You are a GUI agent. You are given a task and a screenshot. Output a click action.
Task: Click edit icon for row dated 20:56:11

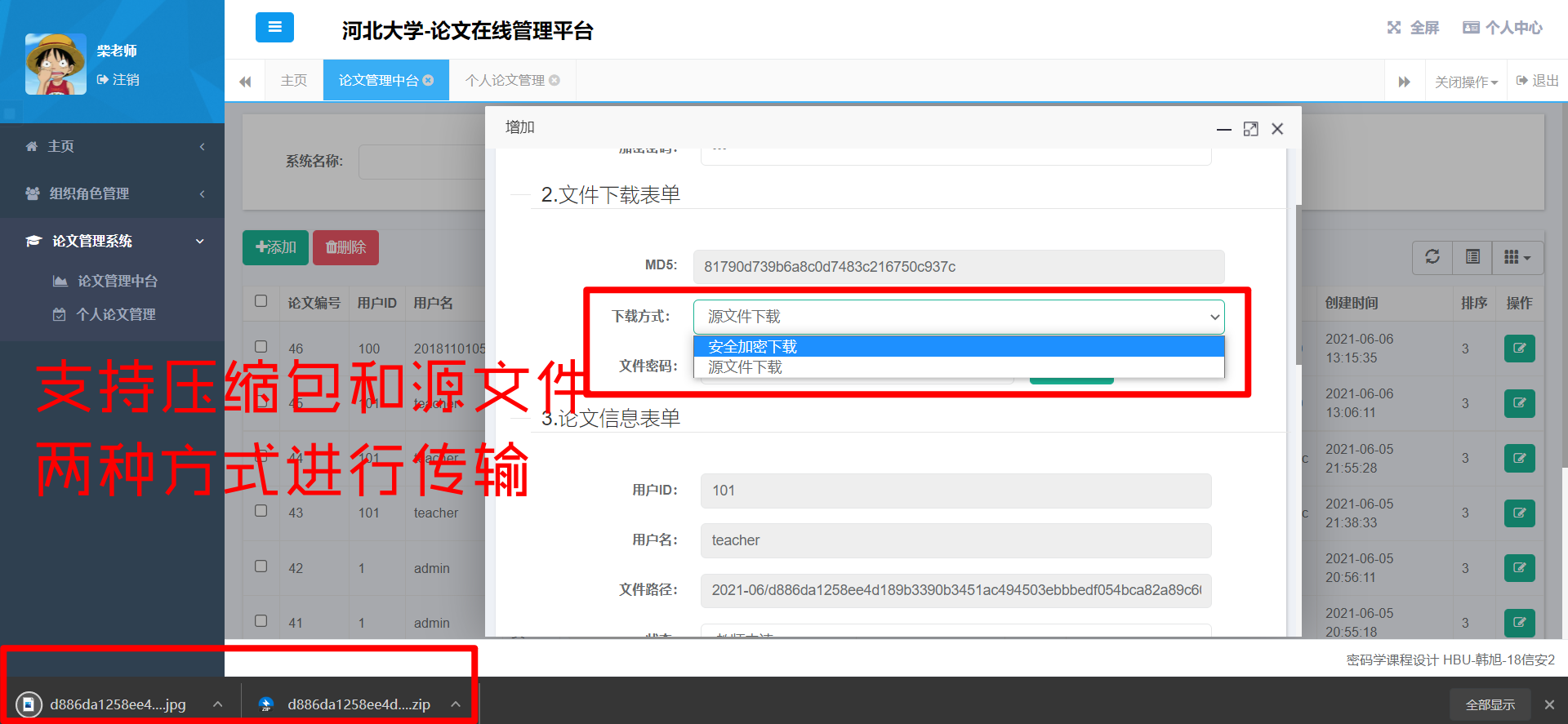pos(1519,567)
